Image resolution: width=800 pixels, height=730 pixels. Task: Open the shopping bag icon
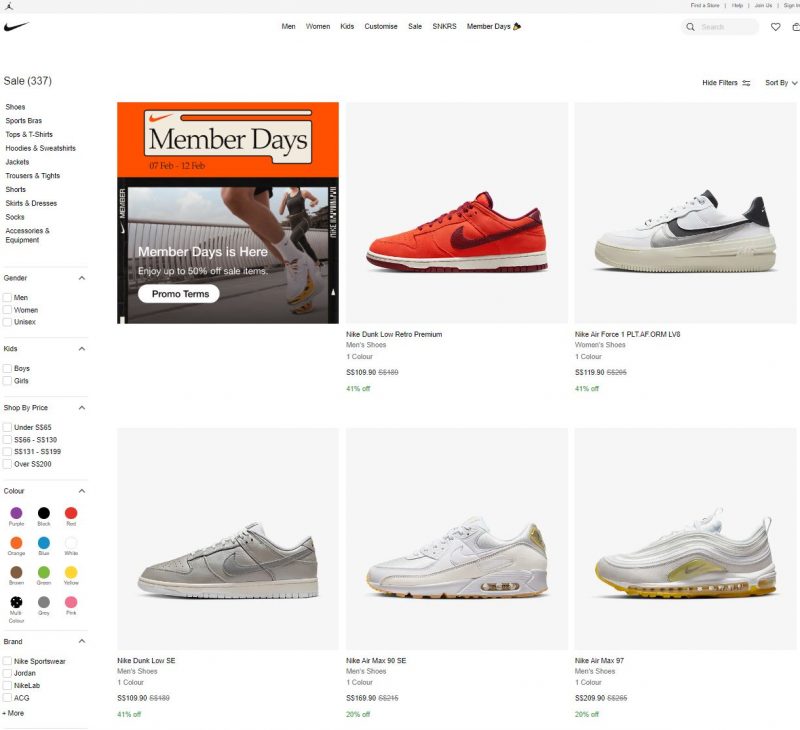pyautogui.click(x=796, y=27)
